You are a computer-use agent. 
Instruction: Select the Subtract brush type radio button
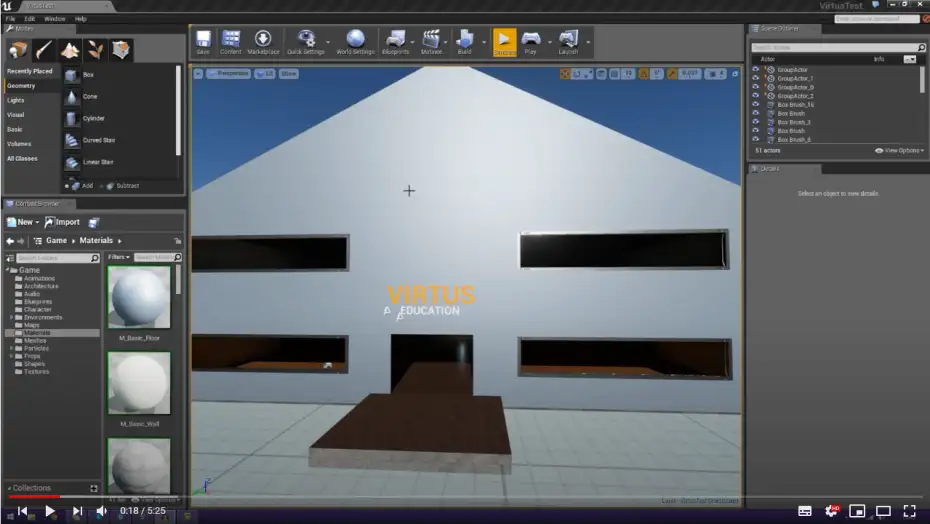(x=101, y=186)
